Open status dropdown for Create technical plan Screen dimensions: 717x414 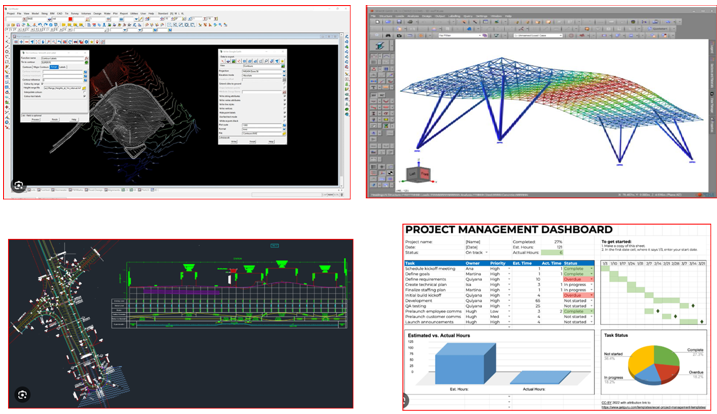pos(591,285)
